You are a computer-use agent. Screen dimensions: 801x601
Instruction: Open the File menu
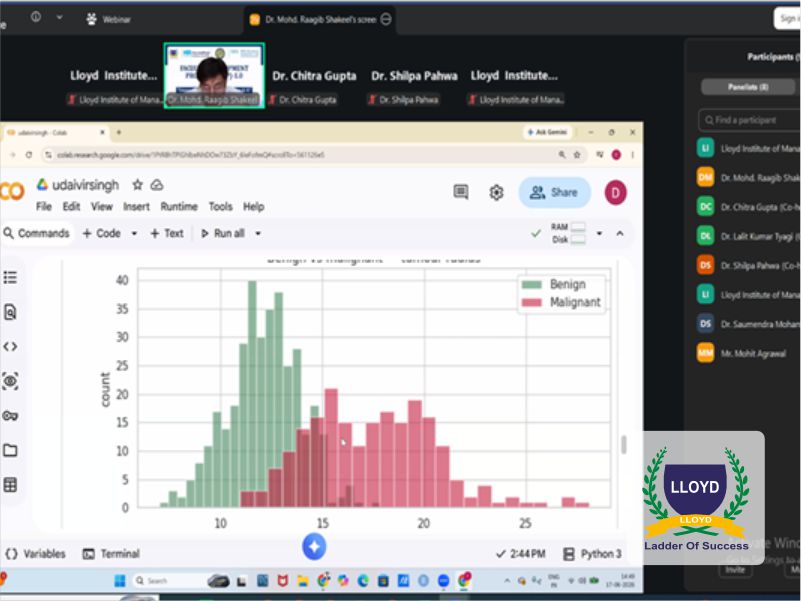tap(44, 206)
